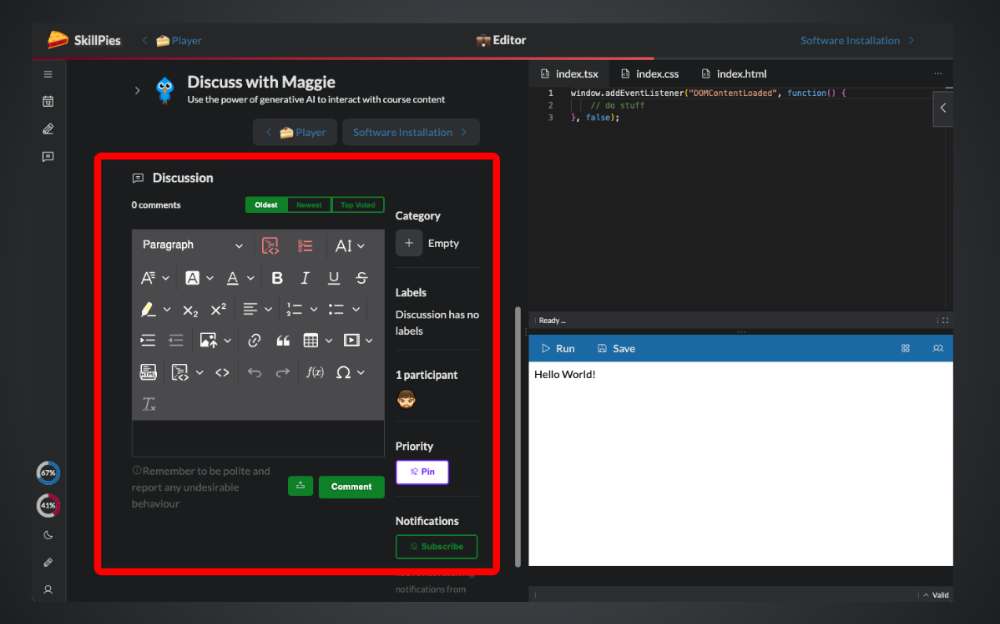Click inside the comment text area

(x=257, y=438)
